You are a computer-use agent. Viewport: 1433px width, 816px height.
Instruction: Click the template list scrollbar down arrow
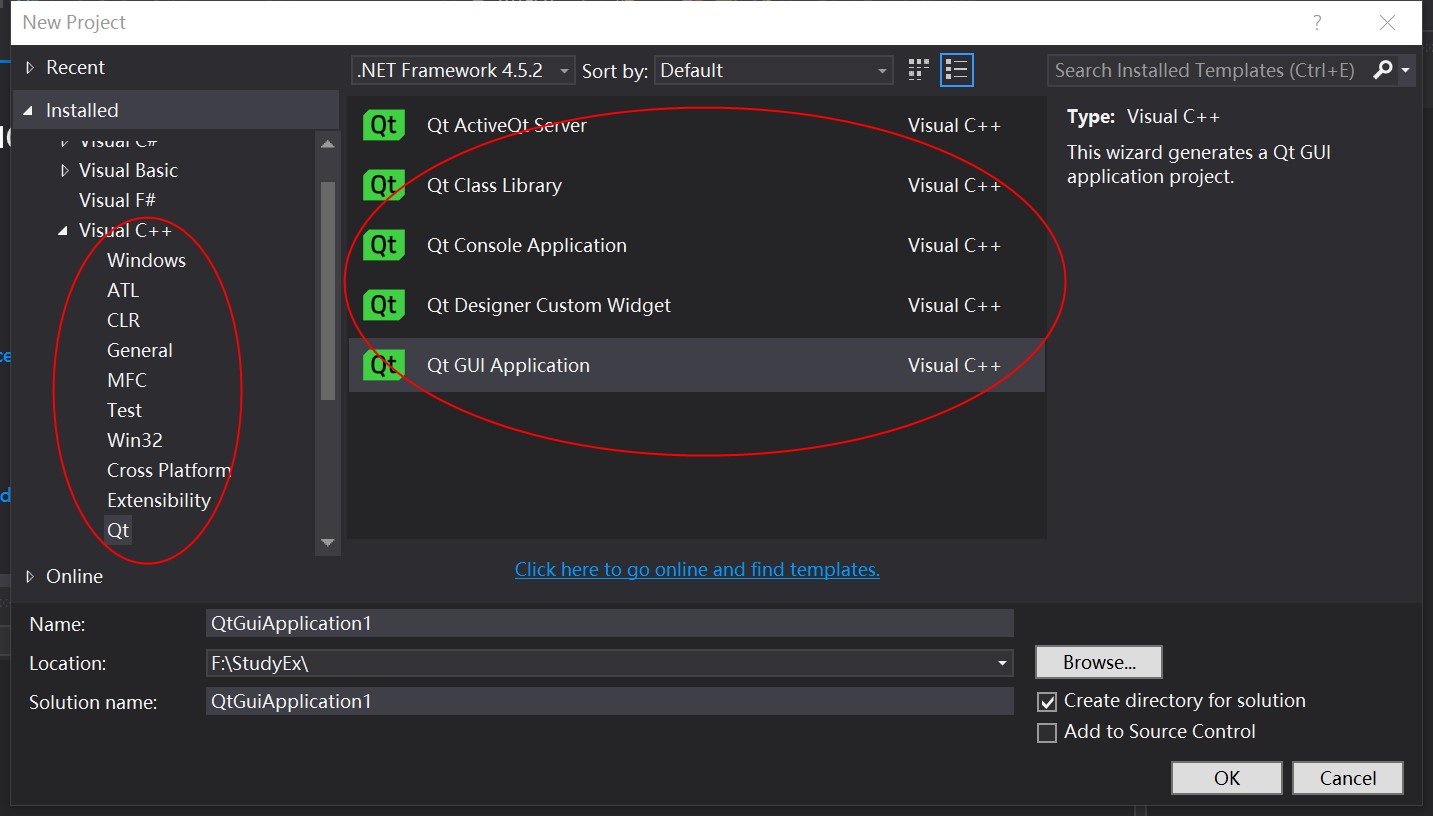[328, 541]
